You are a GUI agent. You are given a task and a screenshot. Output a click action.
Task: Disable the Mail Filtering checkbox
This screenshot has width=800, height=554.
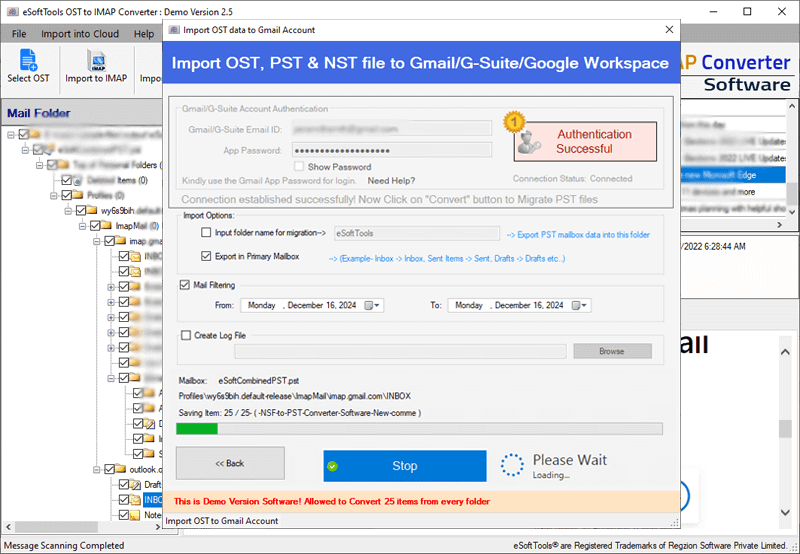click(x=185, y=285)
